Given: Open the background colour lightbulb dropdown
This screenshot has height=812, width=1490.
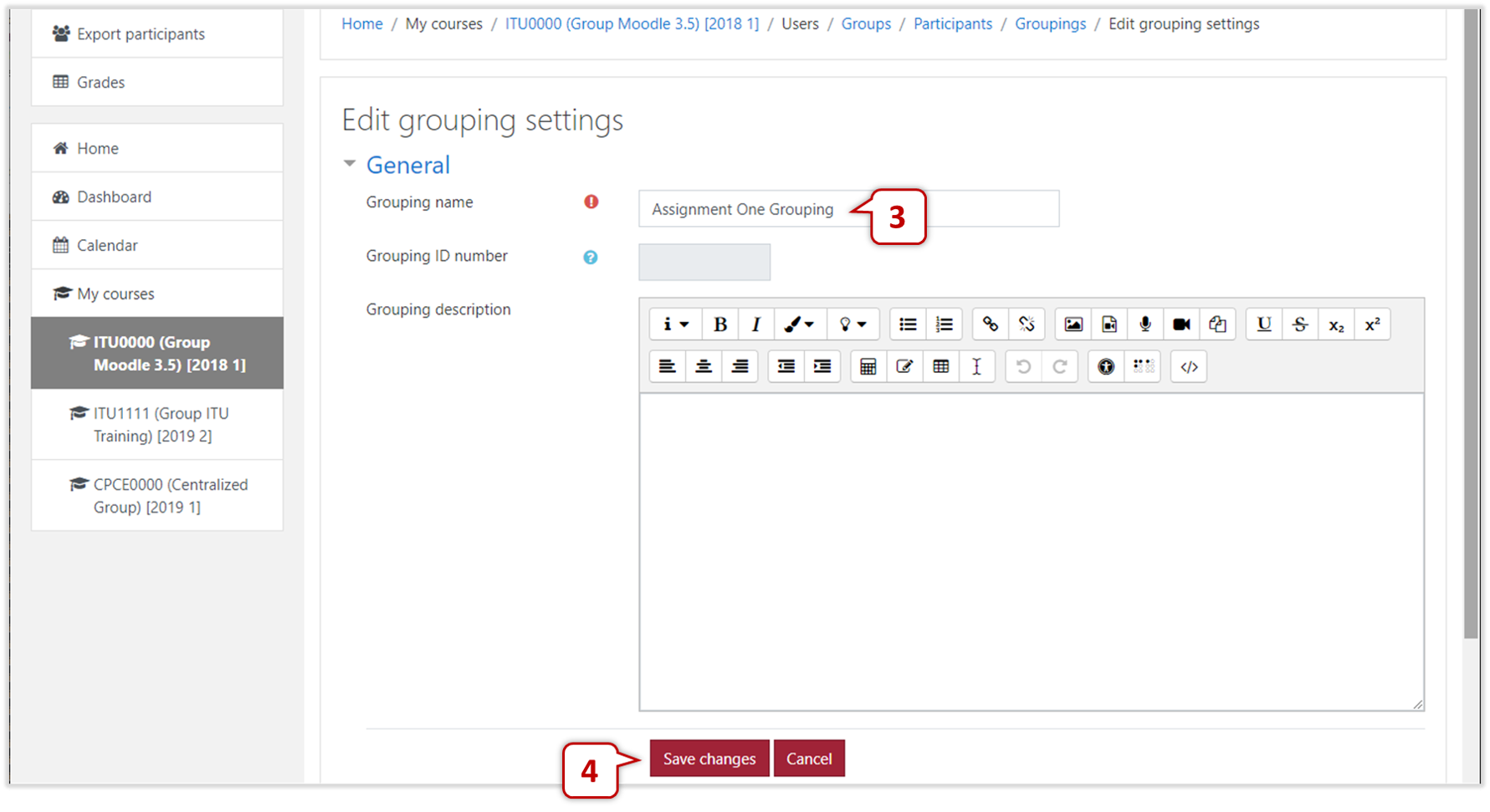Looking at the screenshot, I should click(853, 324).
